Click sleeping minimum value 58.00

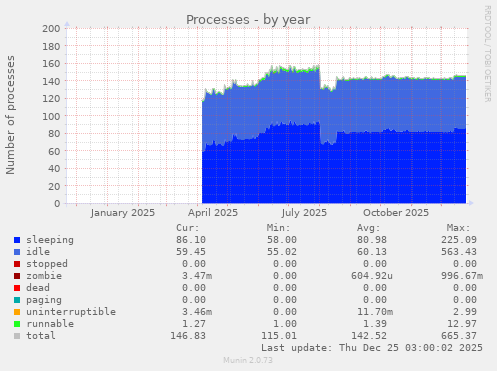coord(282,240)
